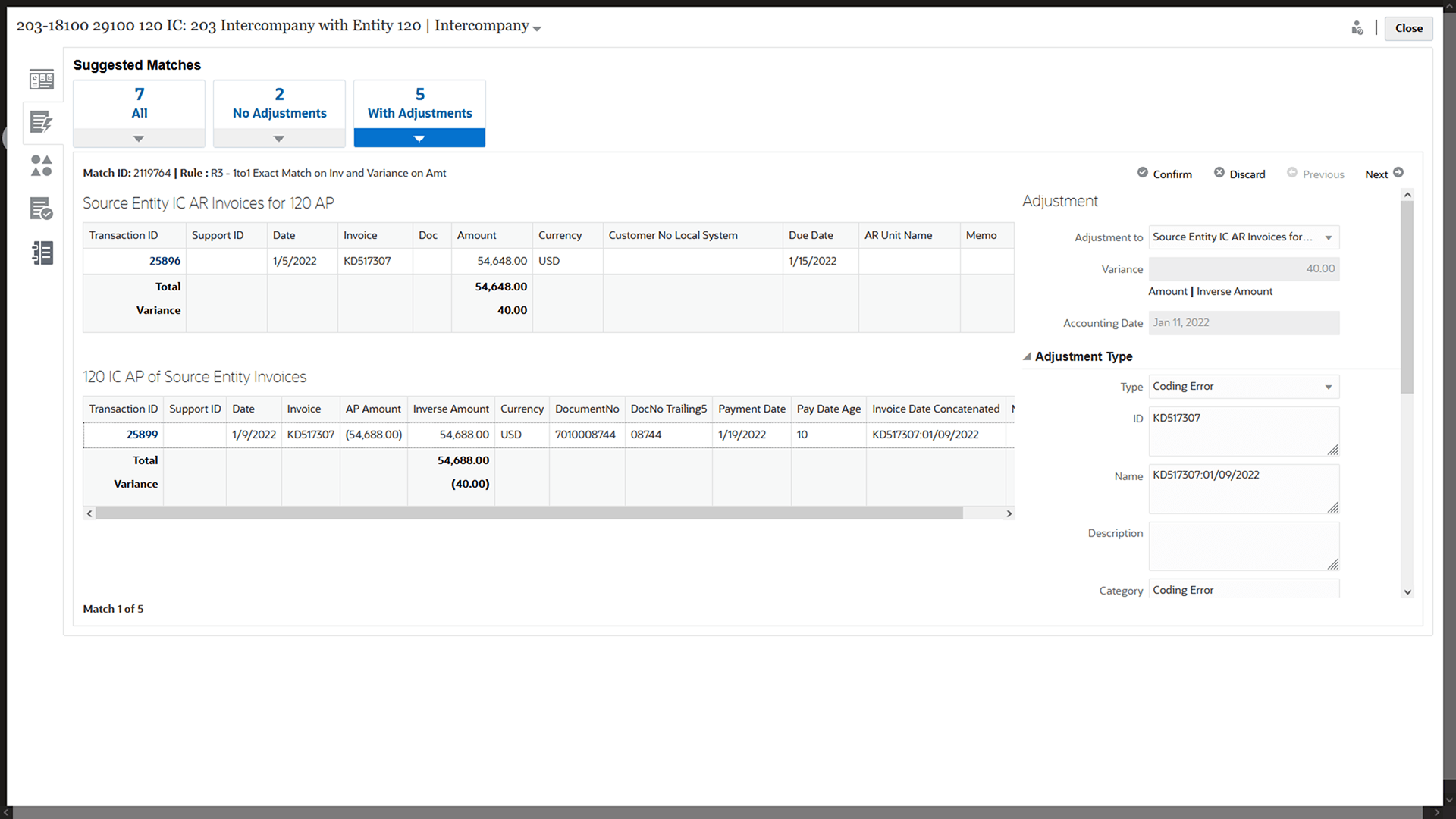This screenshot has height=819, width=1456.
Task: Open the Jobs list sidebar icon
Action: 42,253
